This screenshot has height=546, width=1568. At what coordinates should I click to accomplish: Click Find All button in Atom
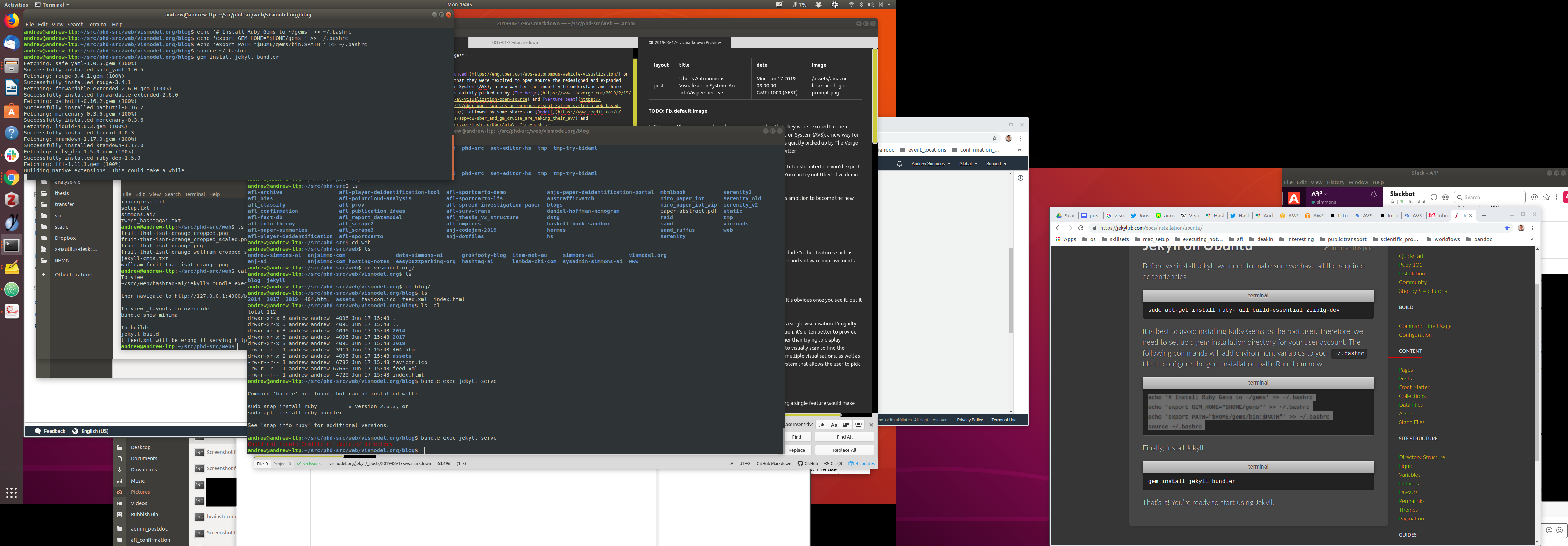click(x=844, y=437)
